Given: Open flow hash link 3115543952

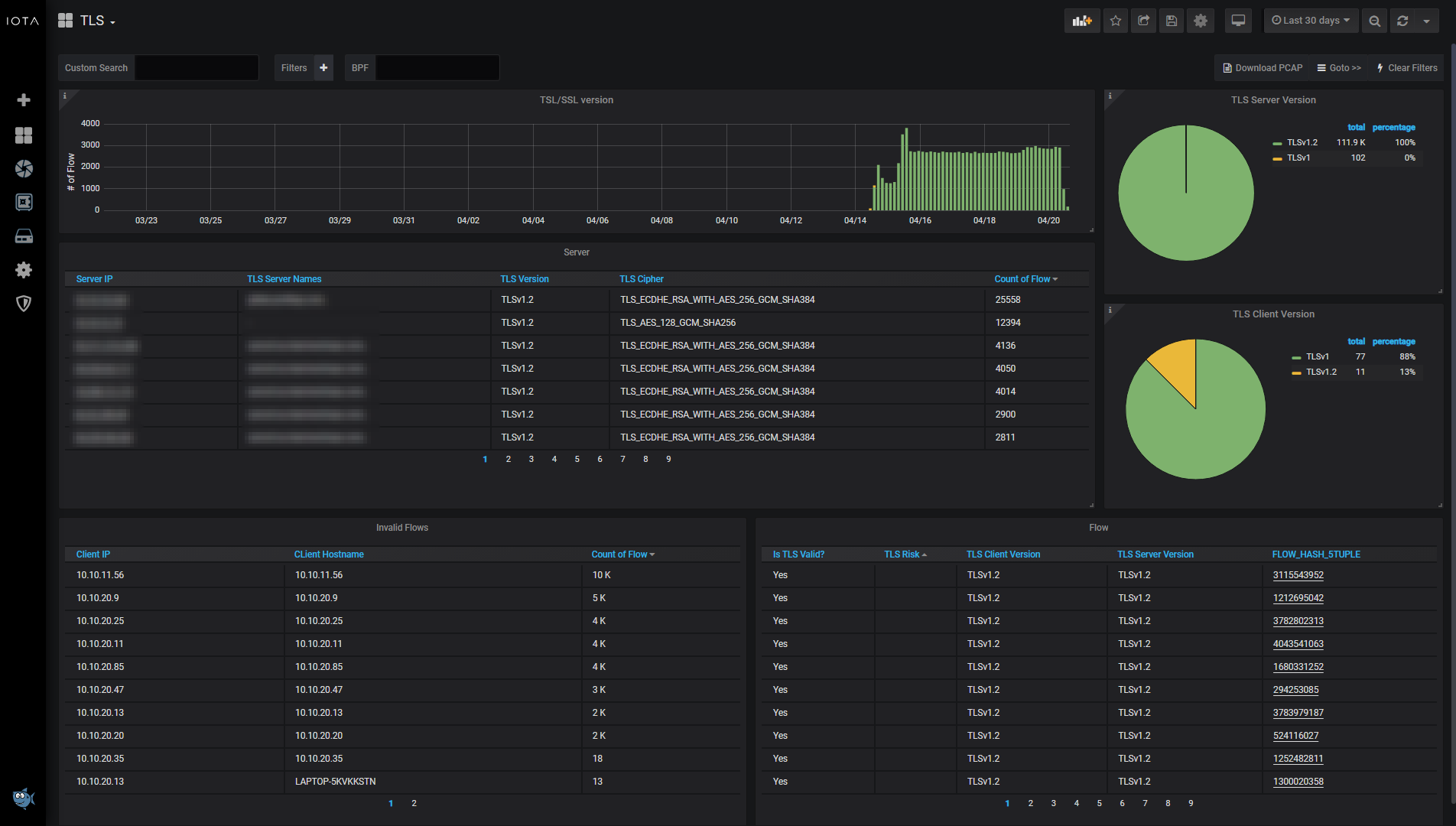Looking at the screenshot, I should (1298, 575).
